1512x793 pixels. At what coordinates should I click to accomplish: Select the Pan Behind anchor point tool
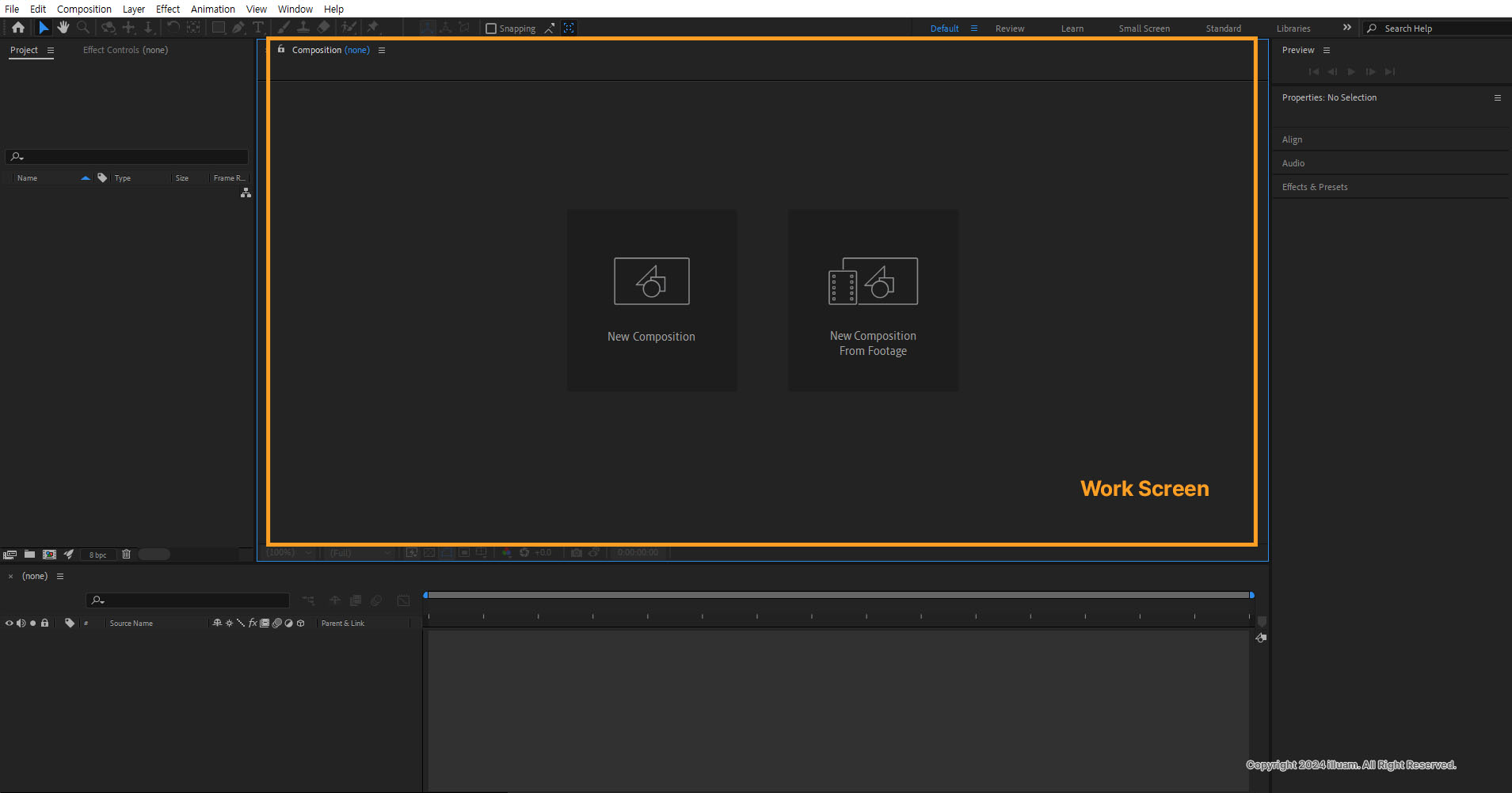193,28
